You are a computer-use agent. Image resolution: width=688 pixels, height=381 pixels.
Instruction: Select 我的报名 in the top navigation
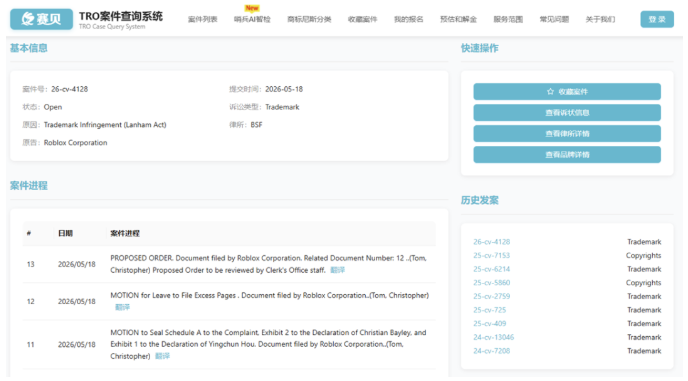click(x=408, y=19)
